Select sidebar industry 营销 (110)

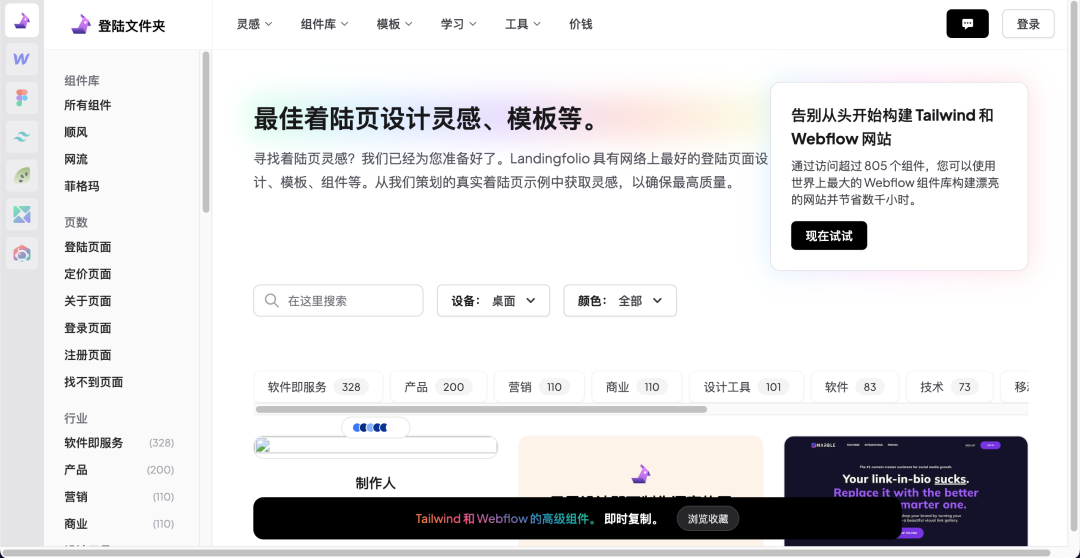click(x=119, y=497)
